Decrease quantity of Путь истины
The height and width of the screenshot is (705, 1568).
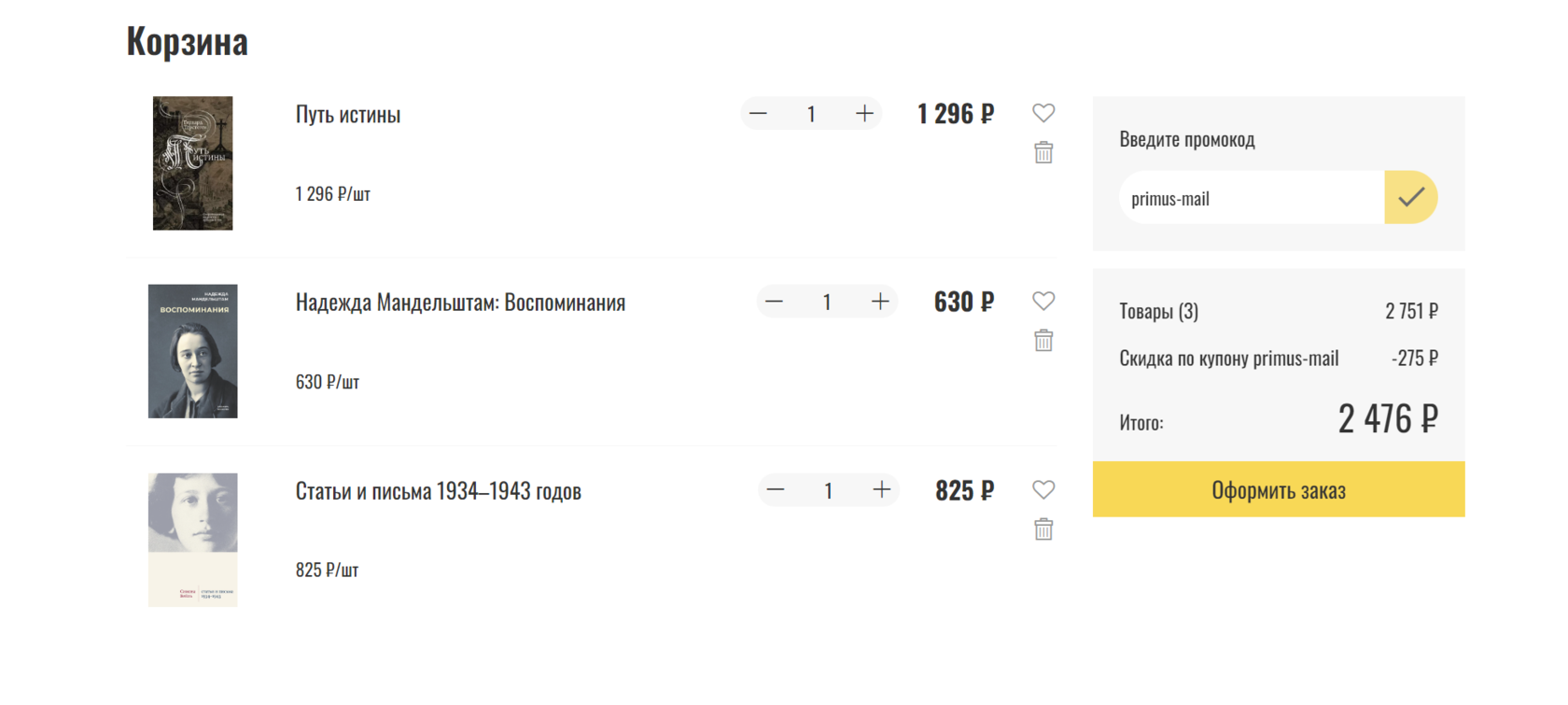(x=758, y=114)
